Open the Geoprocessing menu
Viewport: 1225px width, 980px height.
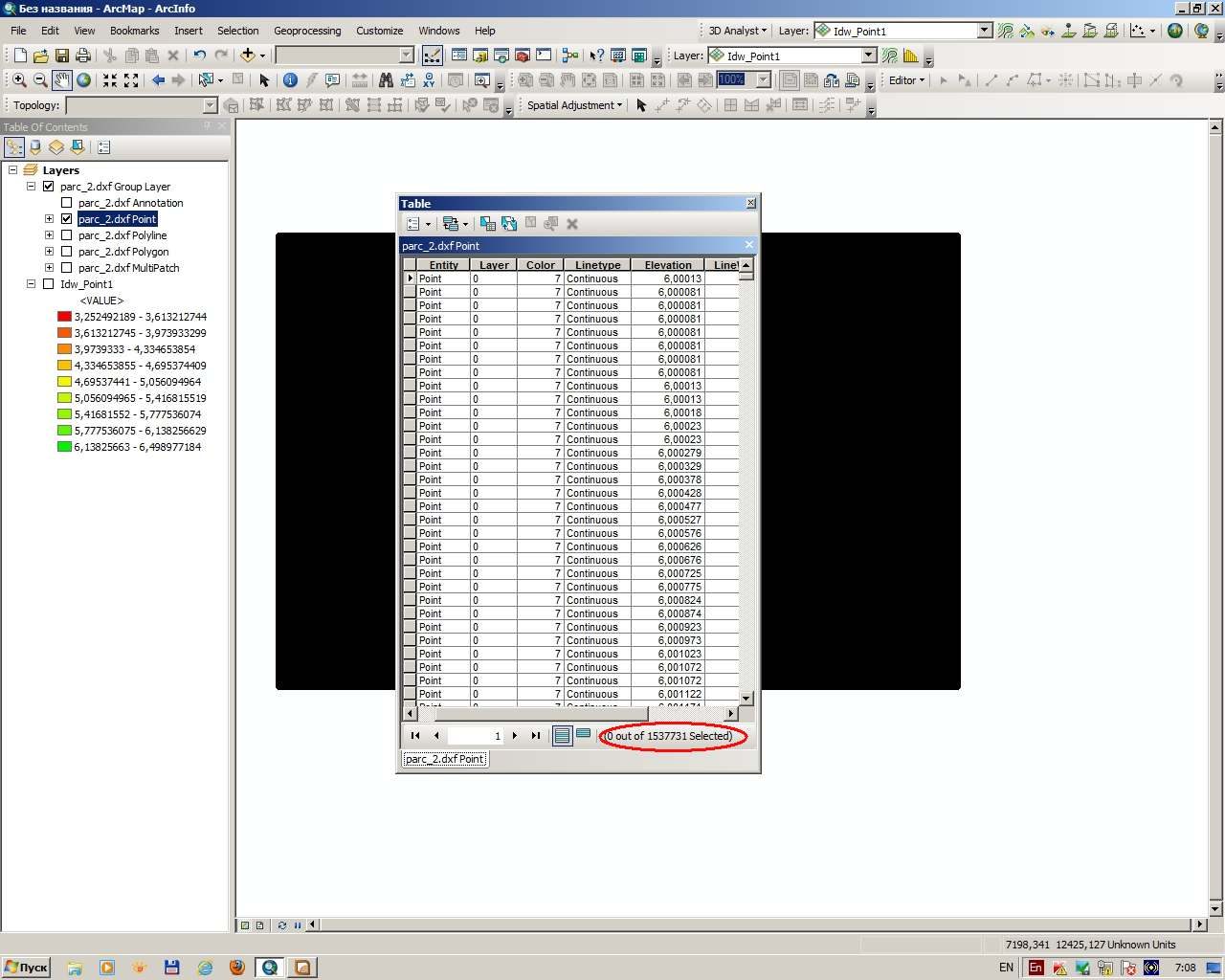[307, 31]
